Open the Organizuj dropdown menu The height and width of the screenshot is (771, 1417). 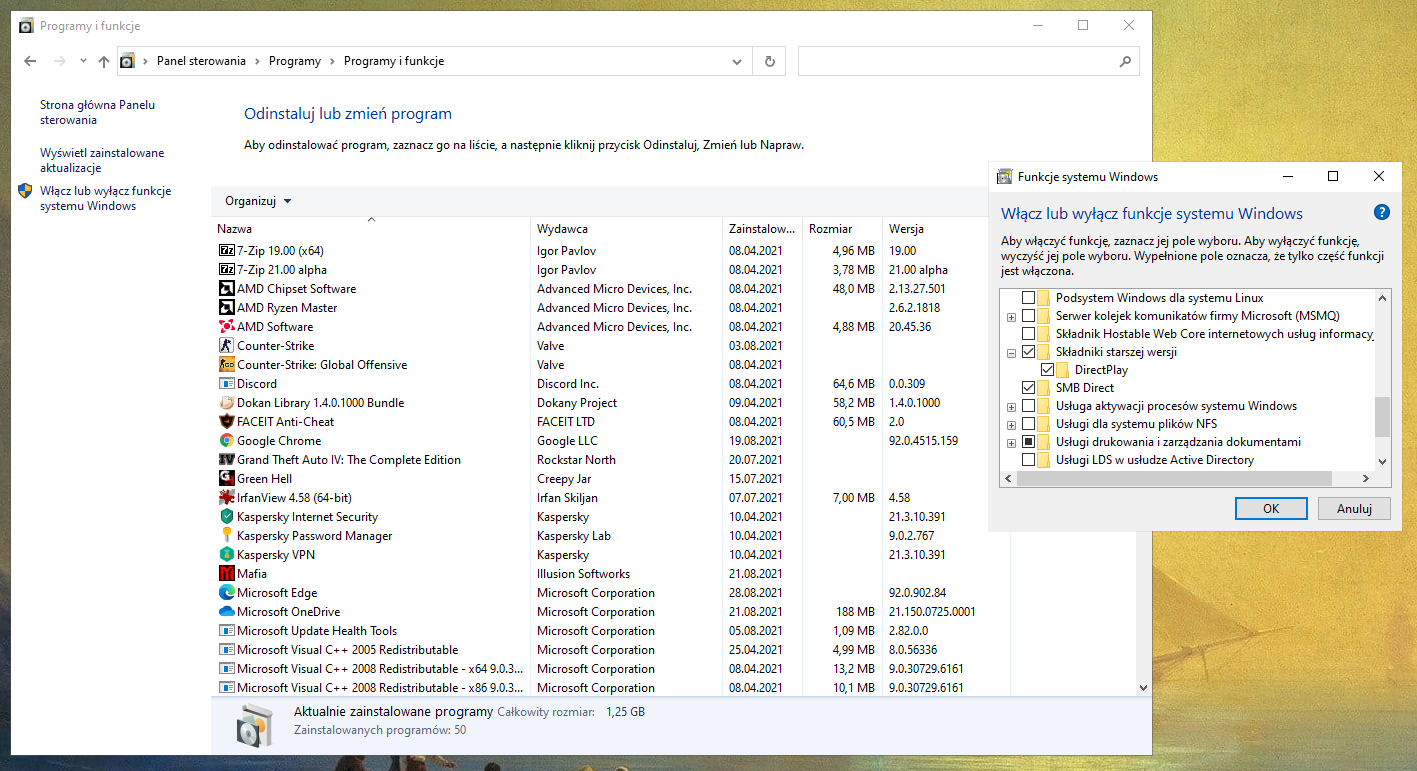pos(258,201)
